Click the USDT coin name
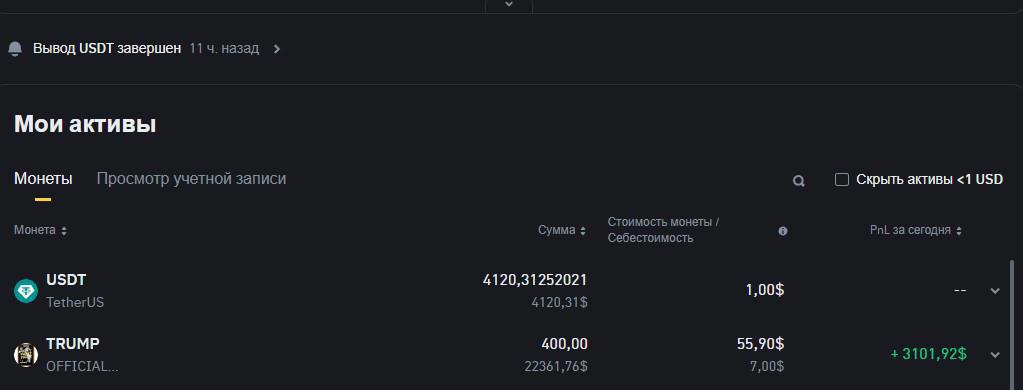 pyautogui.click(x=66, y=280)
